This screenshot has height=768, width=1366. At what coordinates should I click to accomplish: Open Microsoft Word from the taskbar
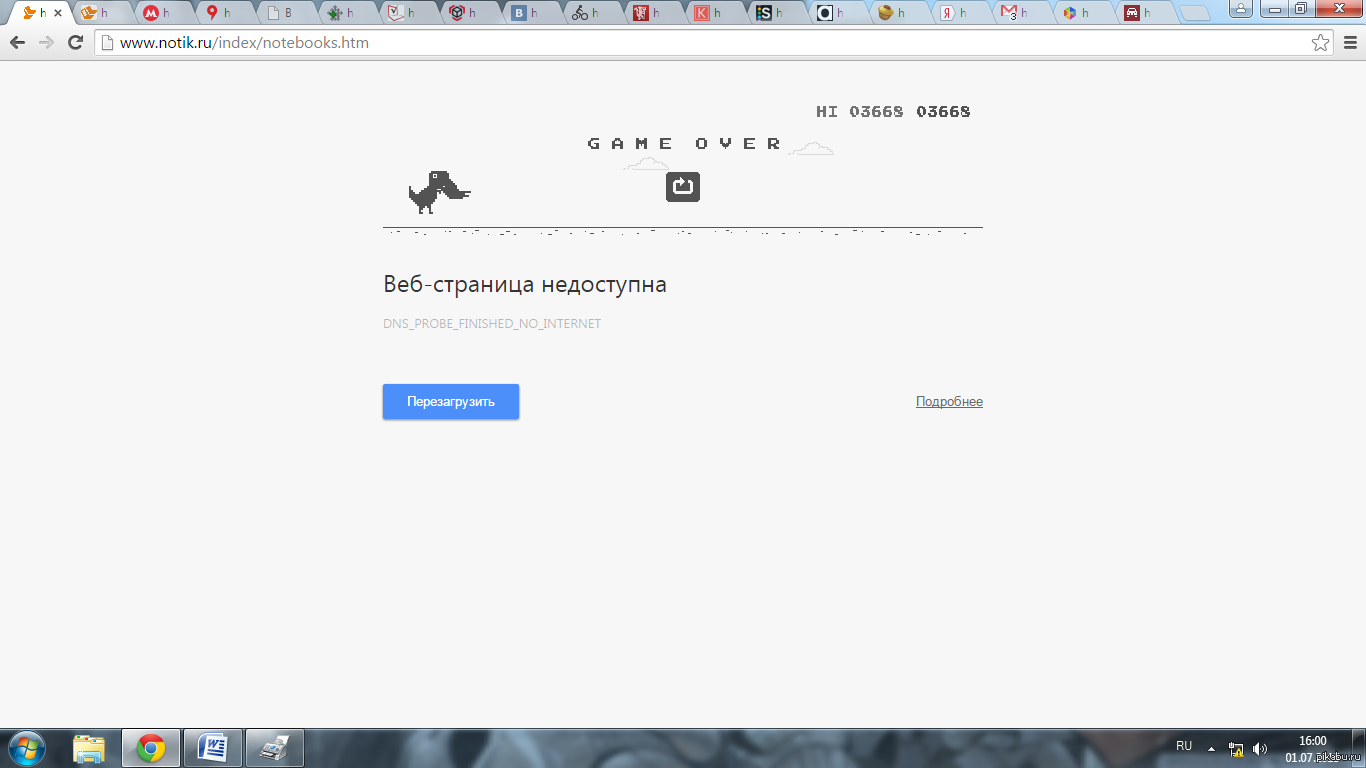coord(213,748)
